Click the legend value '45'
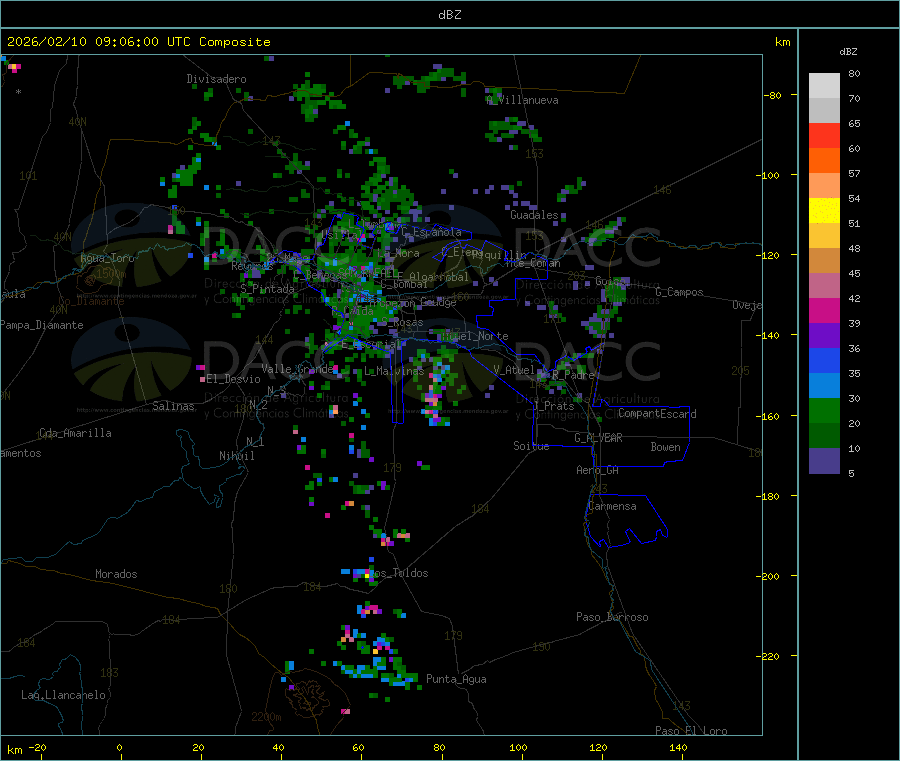 click(854, 274)
